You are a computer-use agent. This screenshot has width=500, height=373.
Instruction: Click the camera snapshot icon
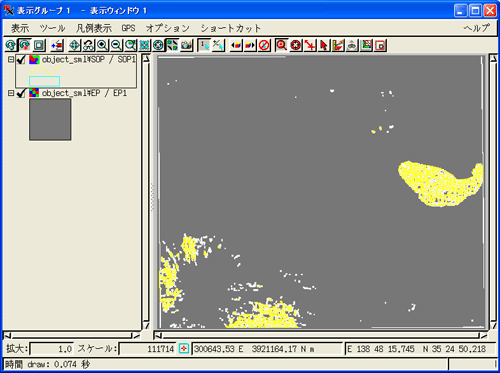187,45
